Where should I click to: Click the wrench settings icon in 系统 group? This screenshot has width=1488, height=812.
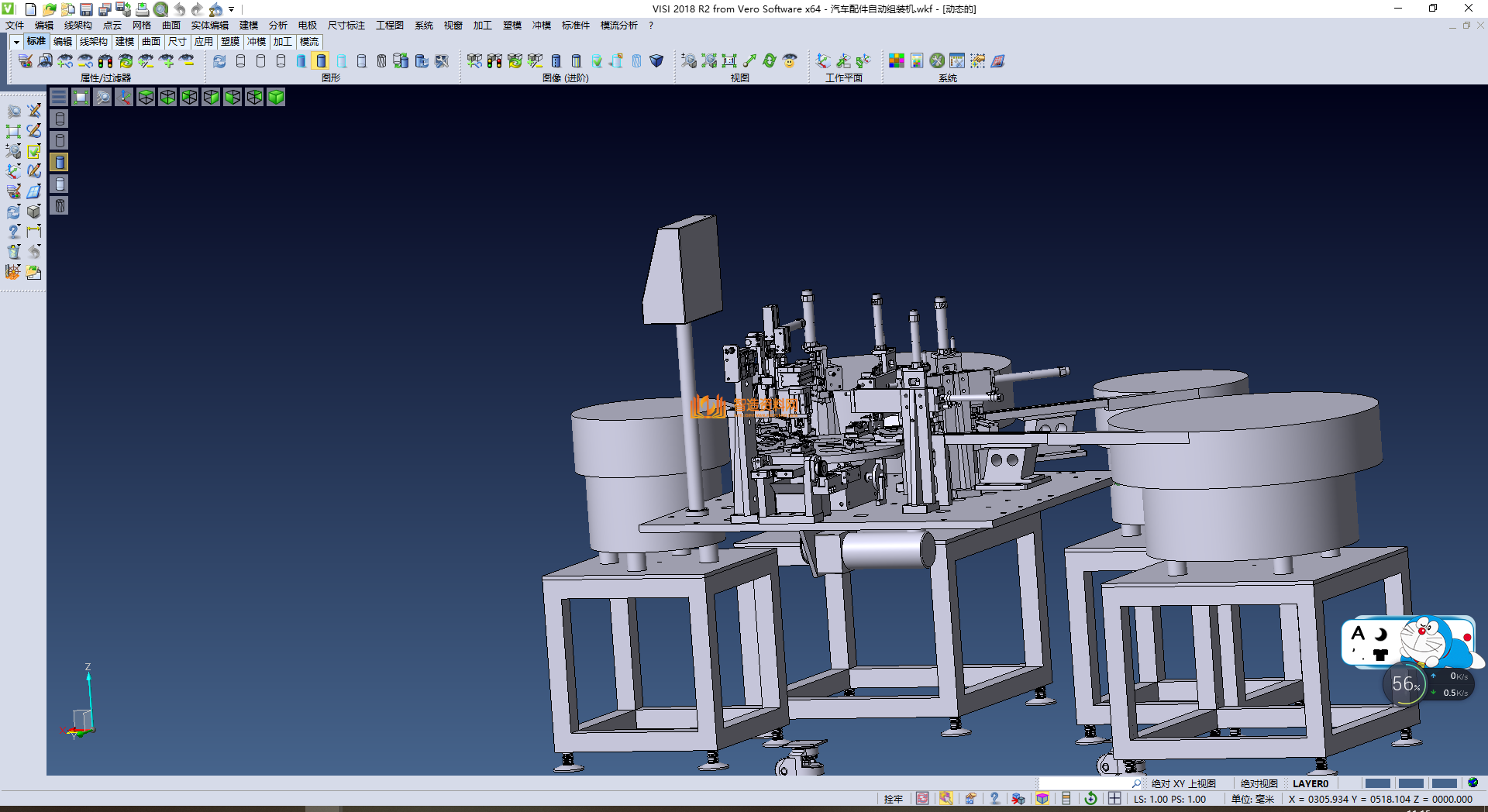[937, 60]
